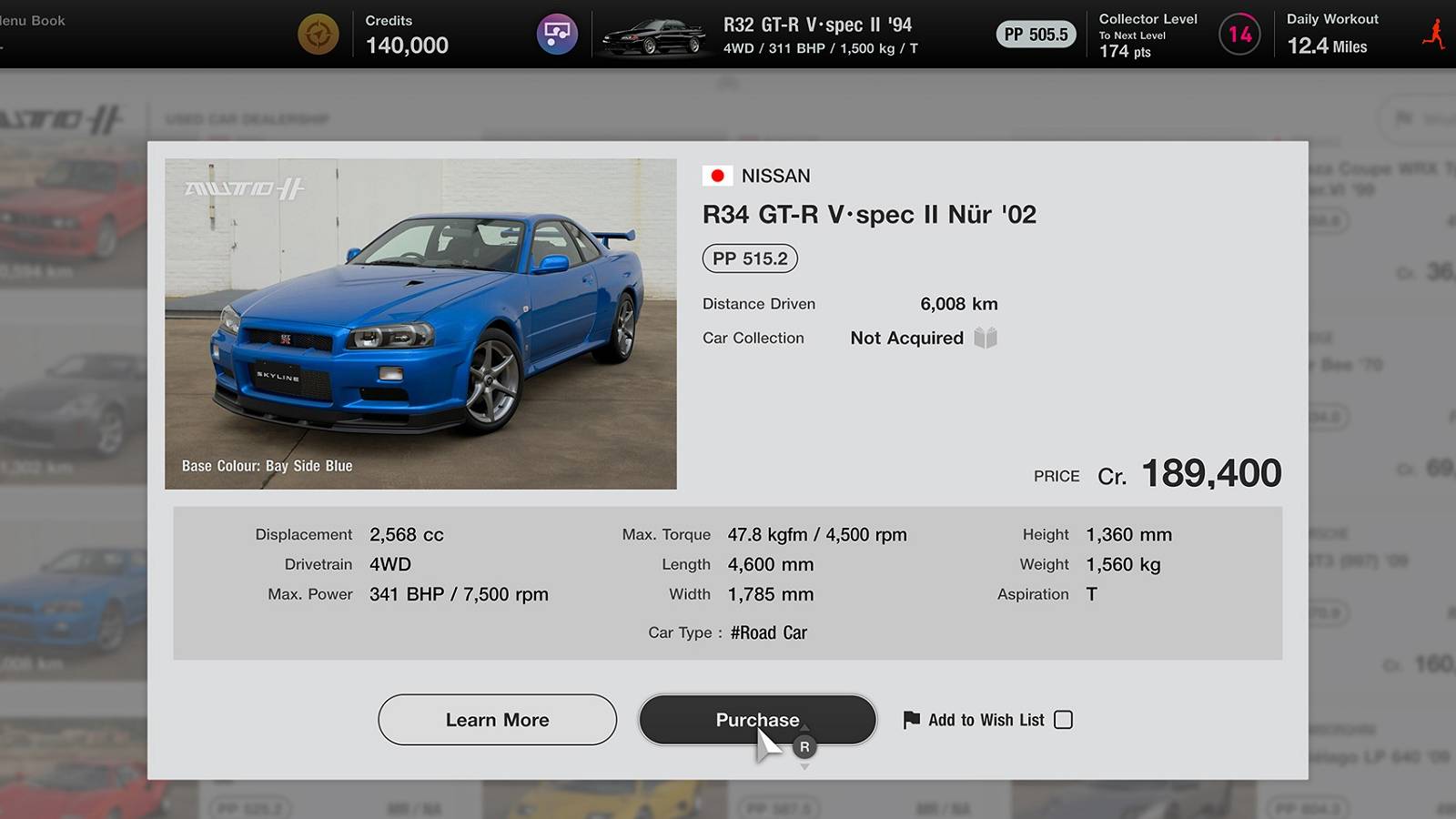Click the Car Collection book icon beside Not Acquired
Screen dimensions: 1456x819
[x=986, y=337]
